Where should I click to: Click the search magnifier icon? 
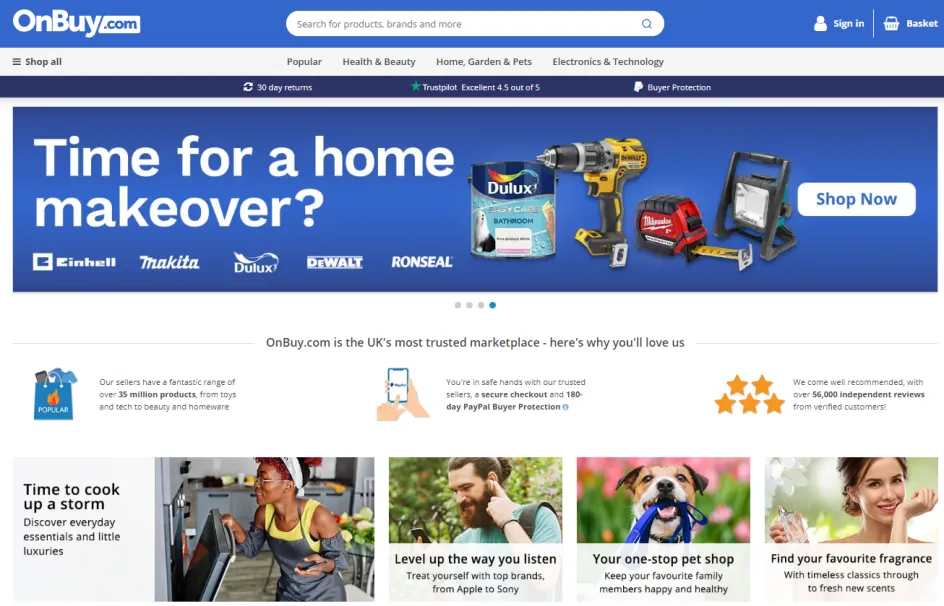pos(647,24)
